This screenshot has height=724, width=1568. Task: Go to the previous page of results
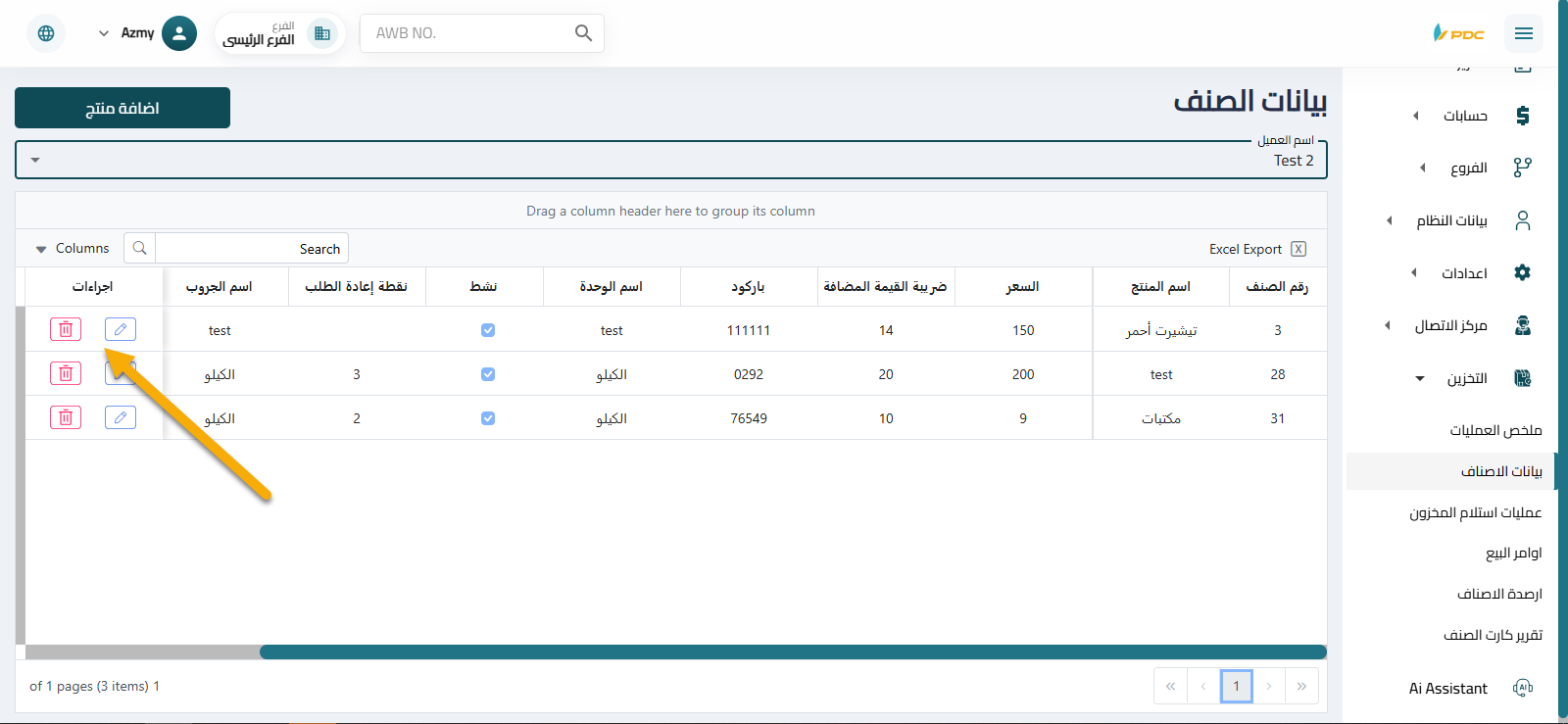[1203, 686]
